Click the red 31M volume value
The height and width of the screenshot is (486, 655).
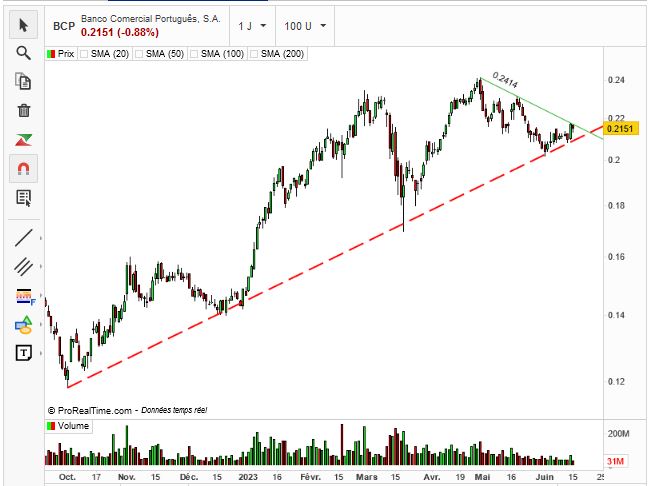pyautogui.click(x=615, y=461)
